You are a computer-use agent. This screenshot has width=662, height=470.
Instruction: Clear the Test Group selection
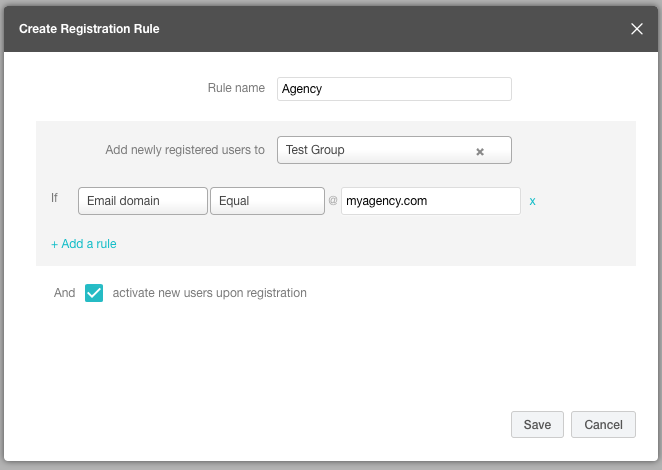(x=480, y=152)
